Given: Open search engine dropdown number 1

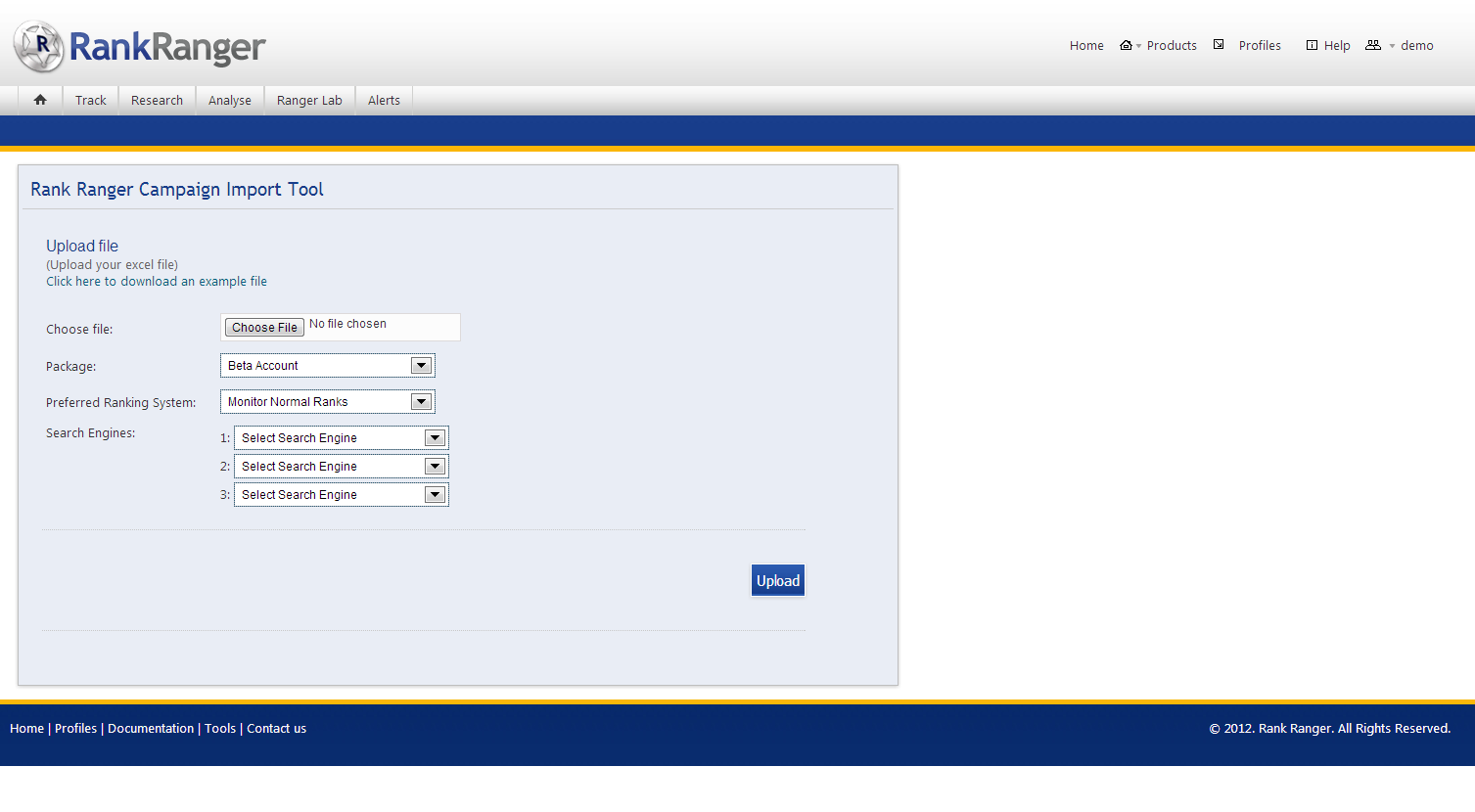Looking at the screenshot, I should pyautogui.click(x=342, y=438).
